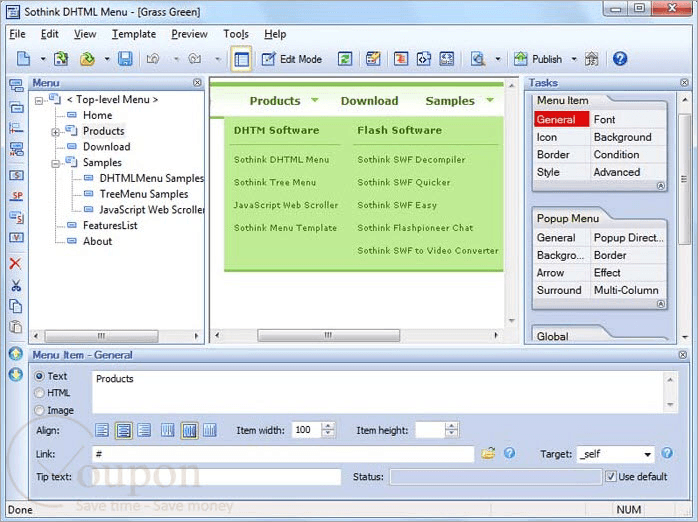Click Sothink SWF Decompiler in the preview
Viewport: 698px width, 522px height.
point(411,159)
